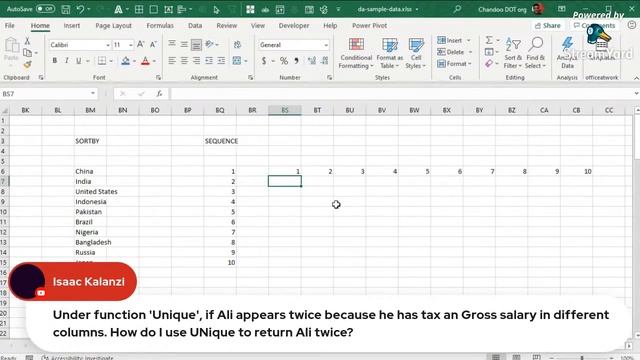
Task: Collapse the ribbon with the chevron
Action: [x=636, y=78]
